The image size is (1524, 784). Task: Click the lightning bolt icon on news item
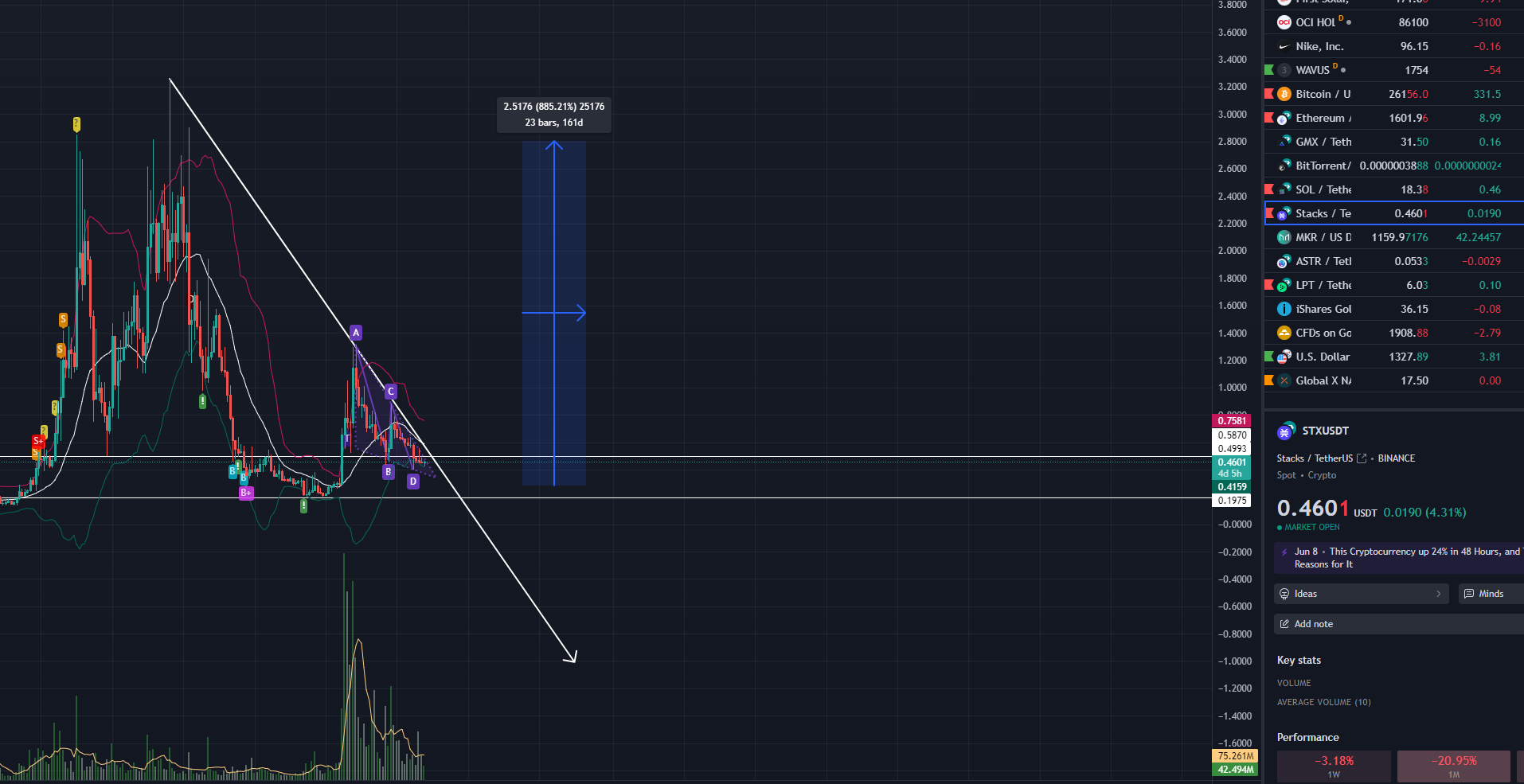(x=1284, y=552)
